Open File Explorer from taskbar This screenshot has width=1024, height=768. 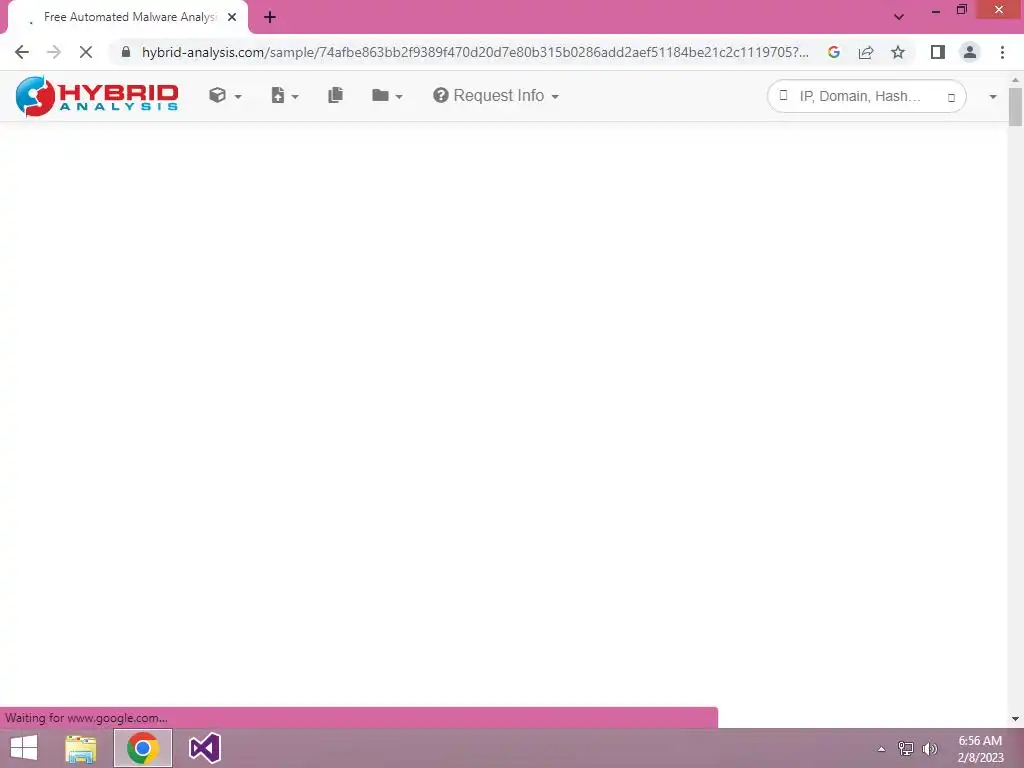point(81,748)
